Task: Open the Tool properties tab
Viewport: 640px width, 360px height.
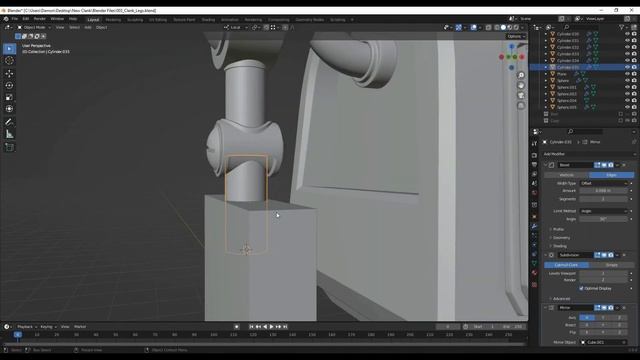Action: pyautogui.click(x=534, y=144)
